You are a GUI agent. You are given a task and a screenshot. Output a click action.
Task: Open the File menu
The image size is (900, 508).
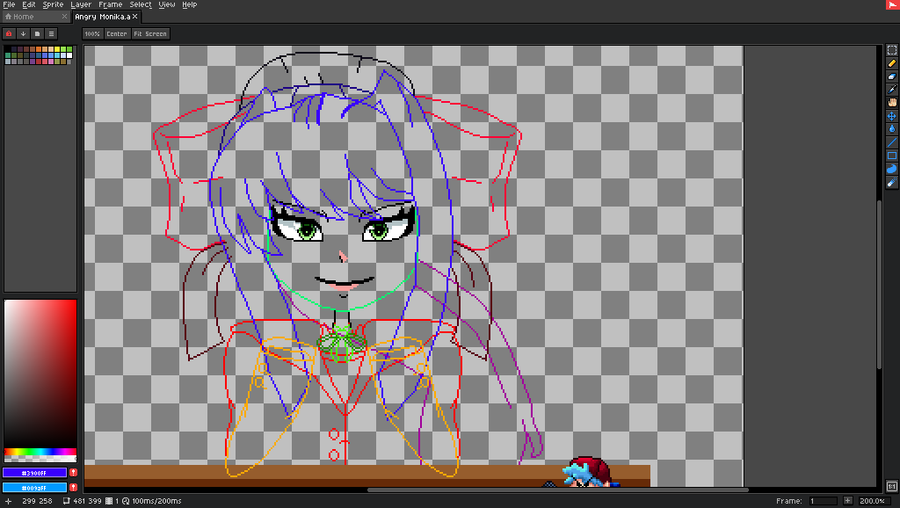point(9,5)
